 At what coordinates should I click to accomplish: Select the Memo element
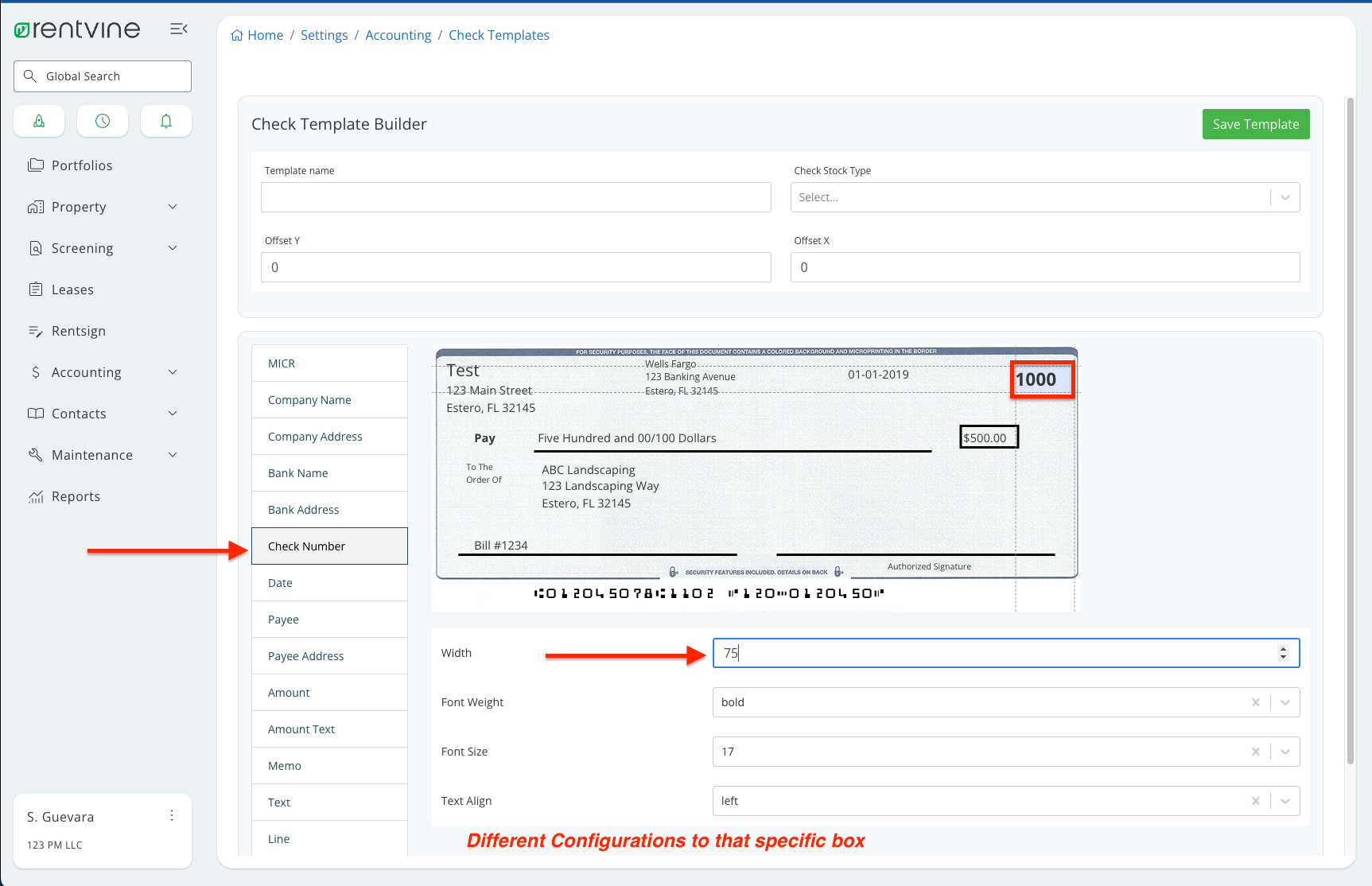pyautogui.click(x=329, y=766)
